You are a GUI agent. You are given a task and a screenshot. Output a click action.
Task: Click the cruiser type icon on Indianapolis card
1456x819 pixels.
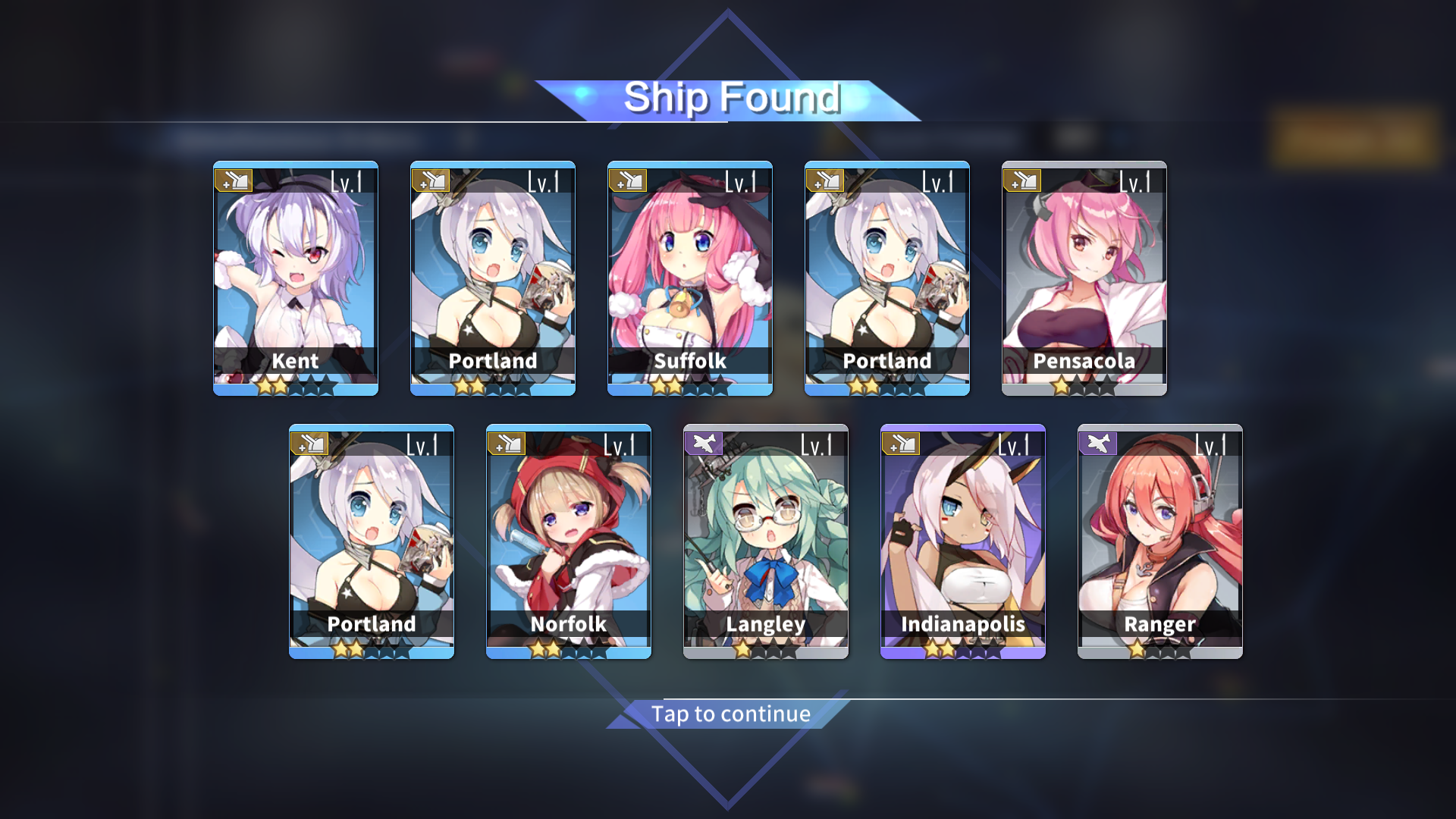(x=901, y=444)
